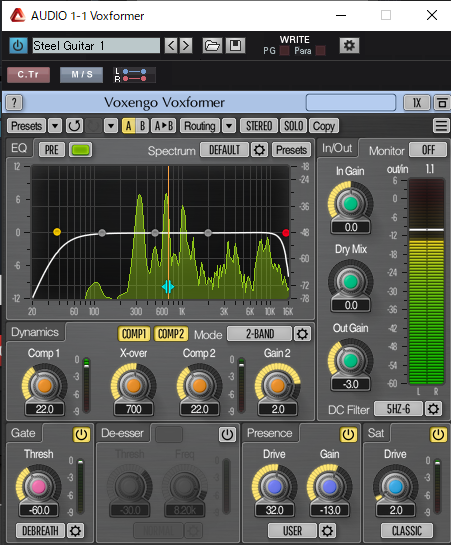Viewport: 451px width, 545px height.
Task: Click the window size icon beside 1X
Action: [x=442, y=103]
